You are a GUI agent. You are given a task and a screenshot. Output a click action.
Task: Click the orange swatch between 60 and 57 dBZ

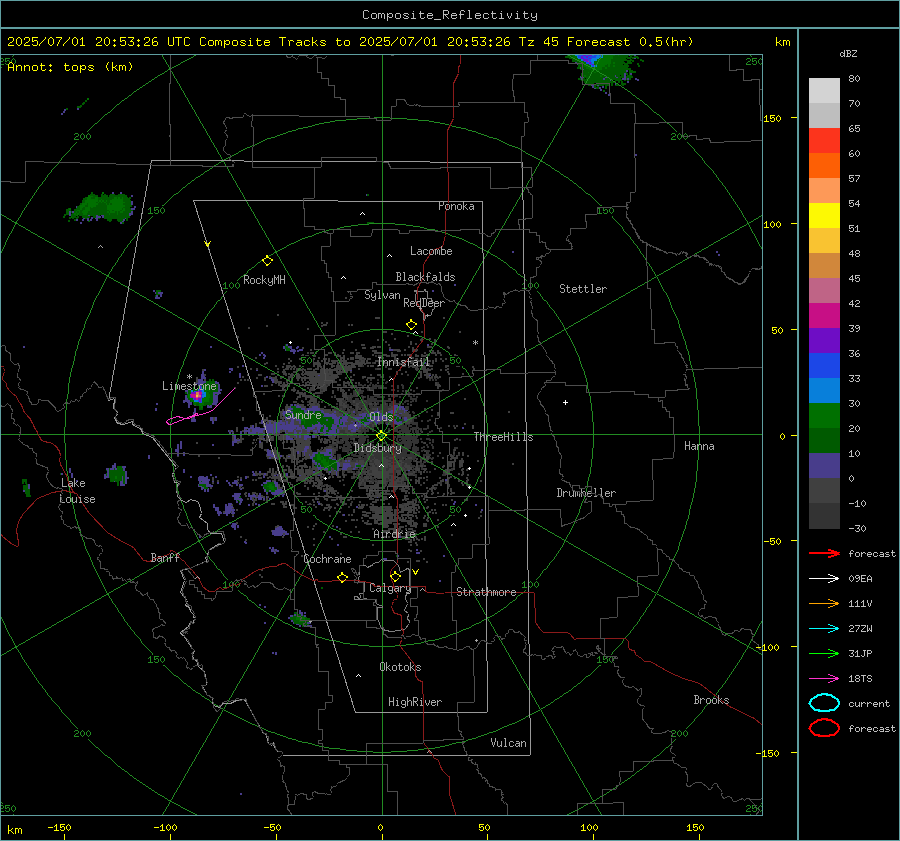824,166
